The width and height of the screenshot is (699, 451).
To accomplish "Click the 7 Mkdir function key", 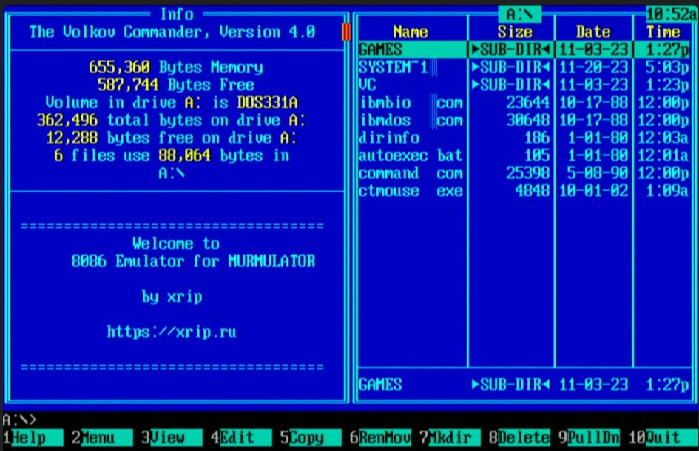I will 450,438.
